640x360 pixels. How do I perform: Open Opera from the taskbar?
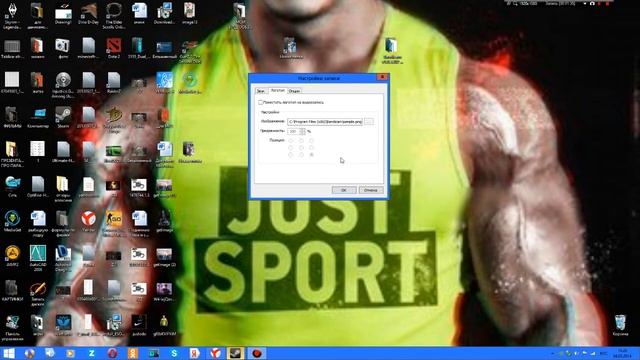tap(112, 353)
